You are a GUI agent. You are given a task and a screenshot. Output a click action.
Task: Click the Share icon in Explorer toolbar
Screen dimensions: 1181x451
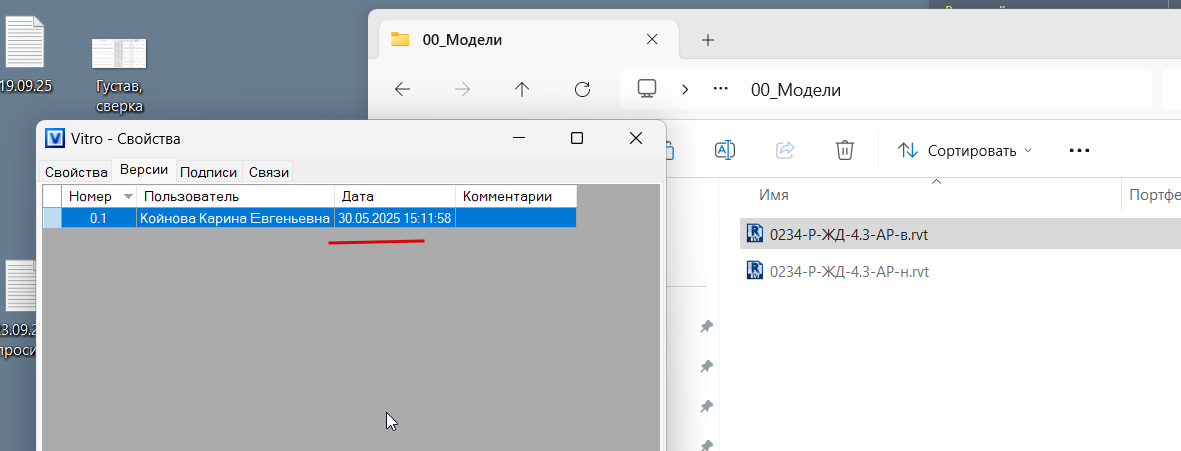[785, 150]
